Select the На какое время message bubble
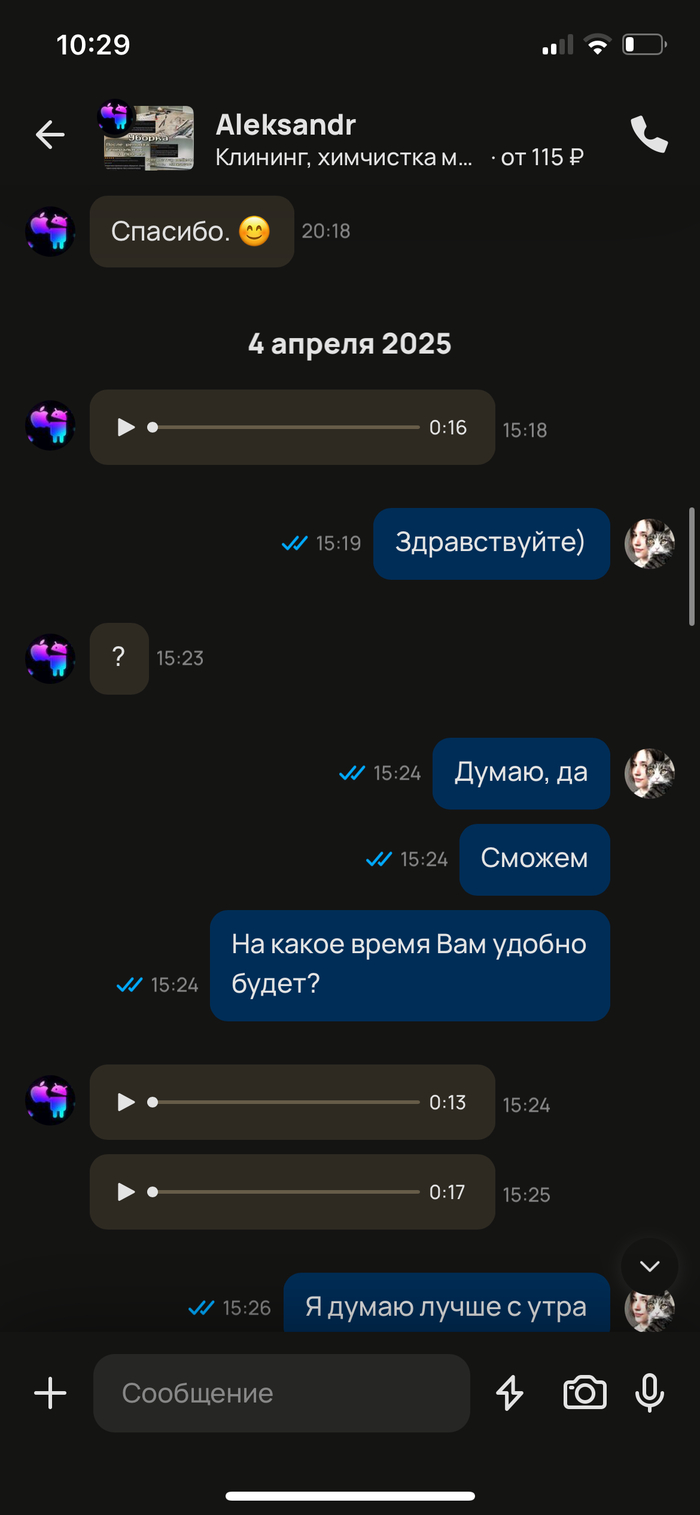This screenshot has height=1515, width=700. pos(410,965)
